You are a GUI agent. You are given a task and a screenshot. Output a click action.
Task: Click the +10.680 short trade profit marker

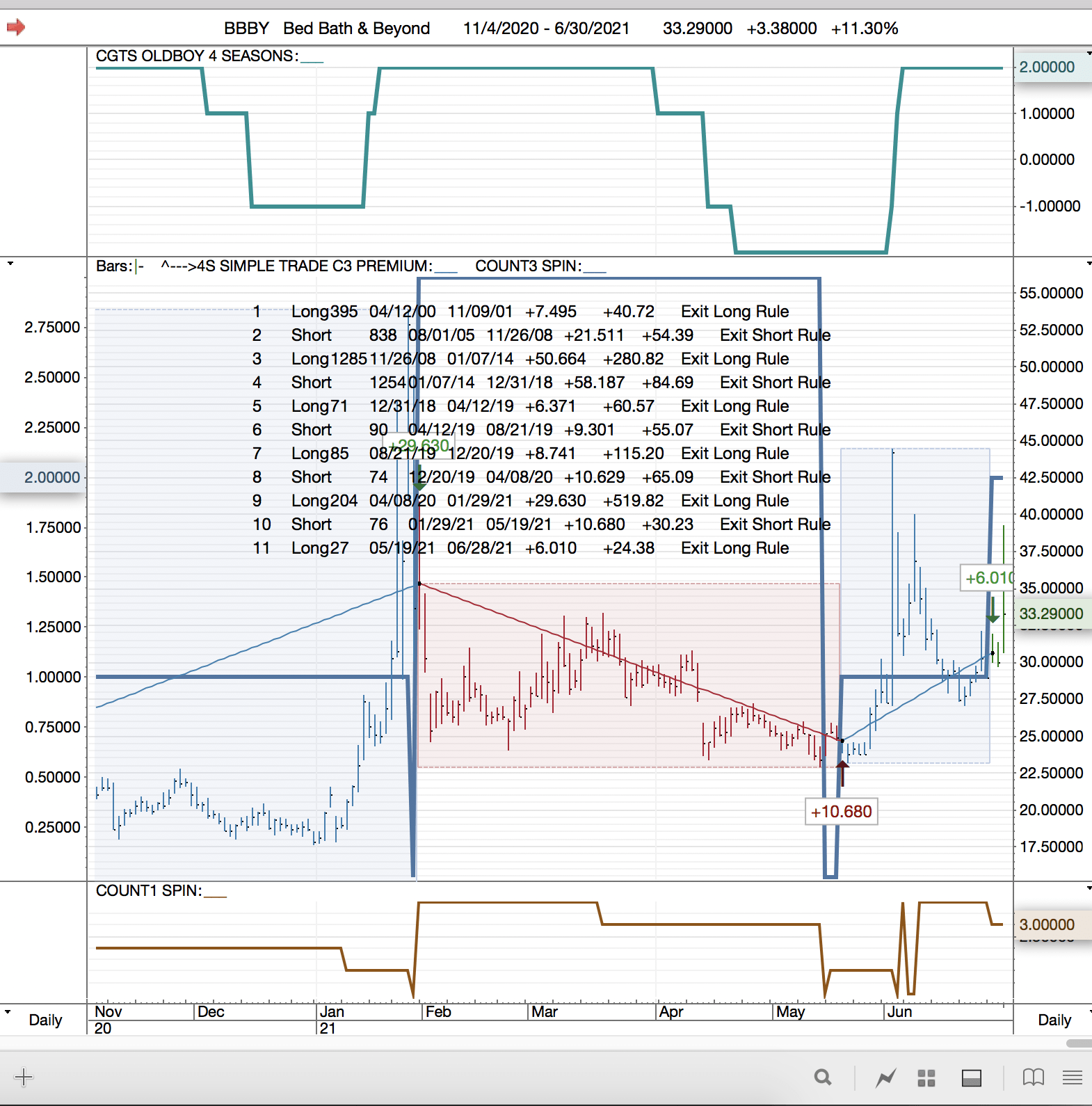(841, 812)
